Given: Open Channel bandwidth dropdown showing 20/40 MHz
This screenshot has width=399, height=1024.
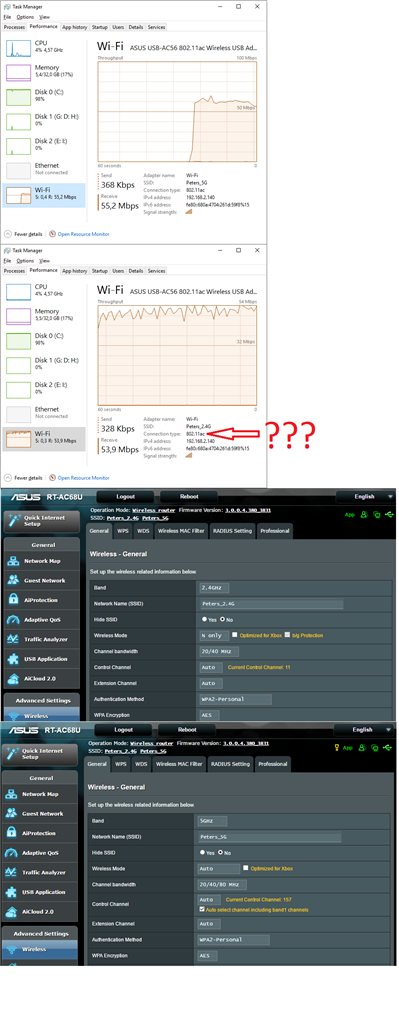Looking at the screenshot, I should pos(219,651).
